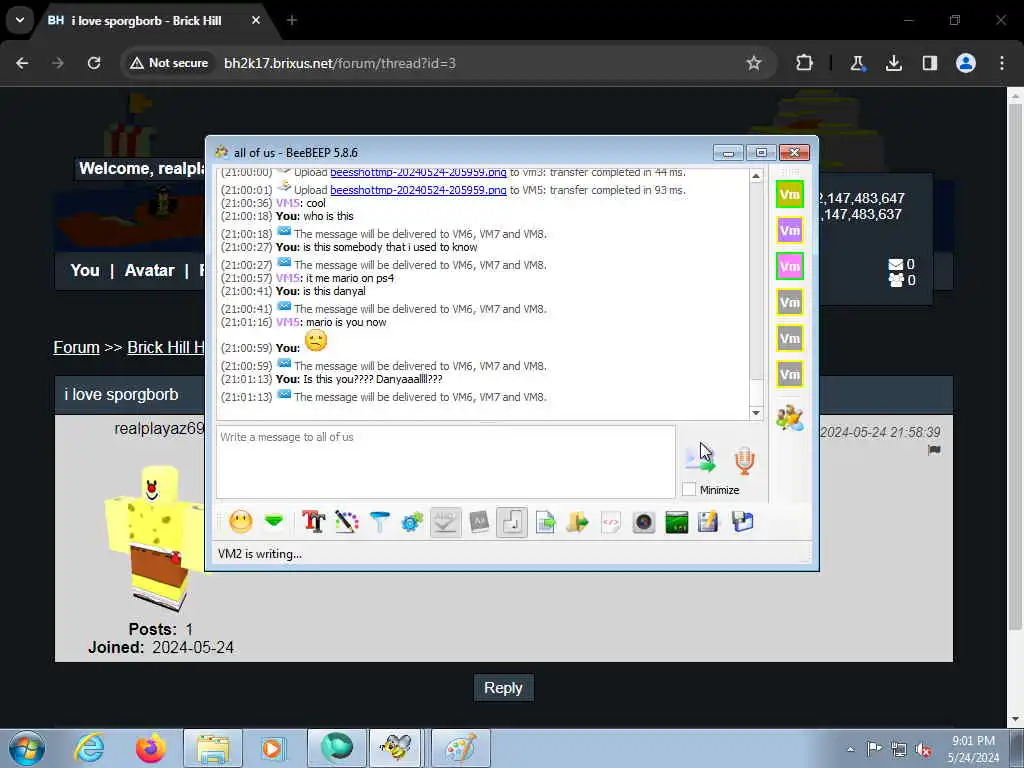Reload the page in the browser
1024x768 pixels.
[94, 63]
